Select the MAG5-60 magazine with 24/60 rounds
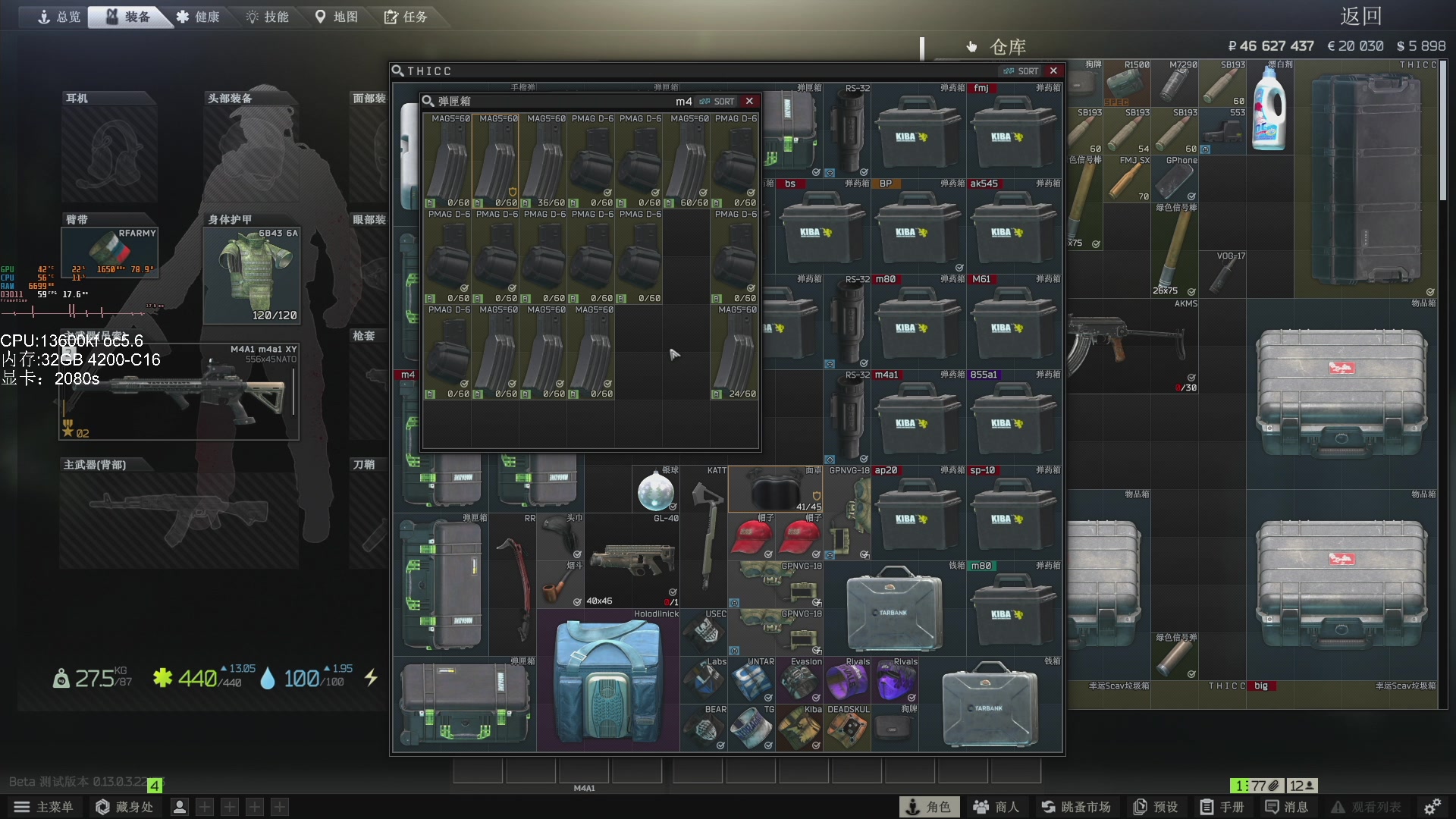Image resolution: width=1456 pixels, height=819 pixels. (734, 352)
